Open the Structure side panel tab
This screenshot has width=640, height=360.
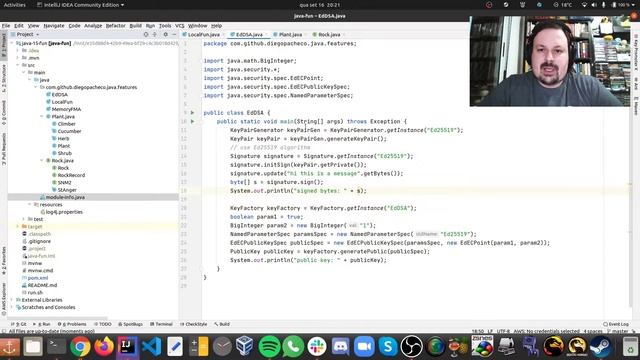[x=4, y=78]
